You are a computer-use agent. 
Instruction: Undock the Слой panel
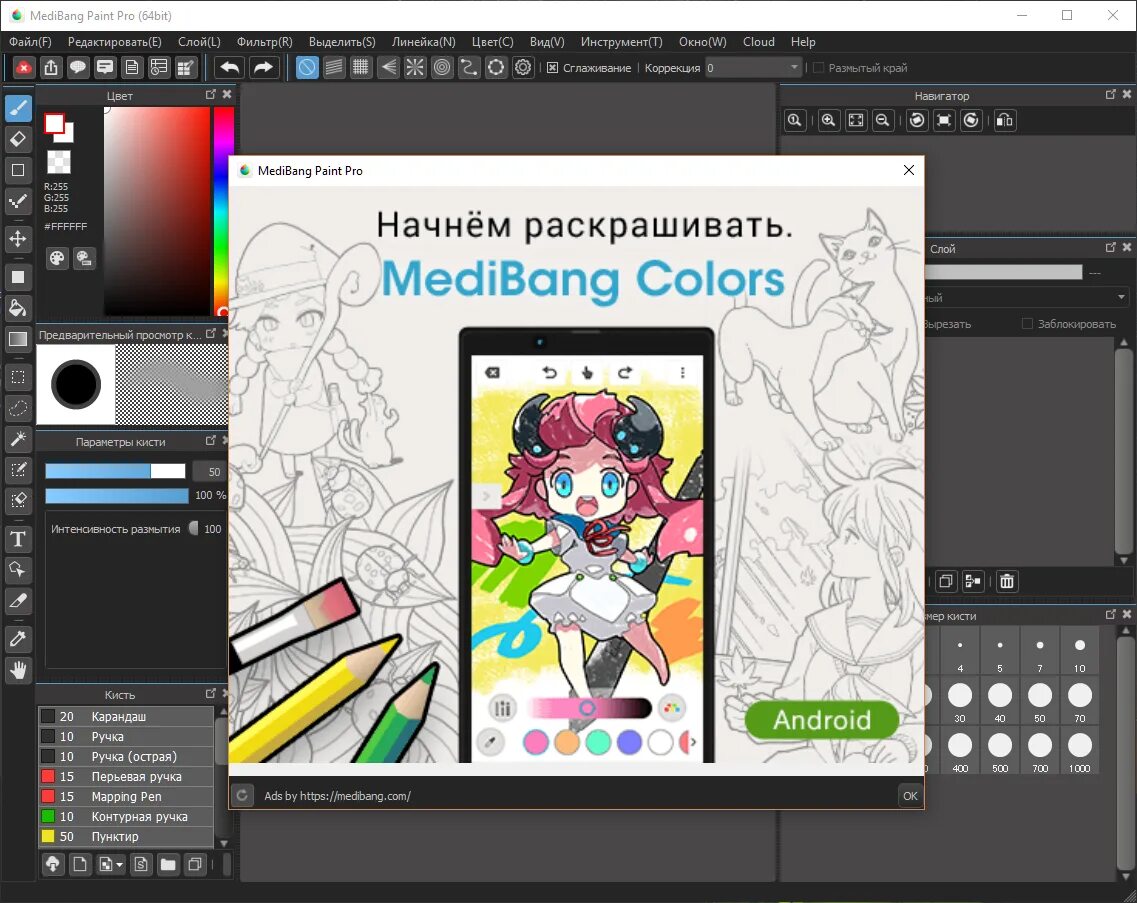tap(1110, 247)
